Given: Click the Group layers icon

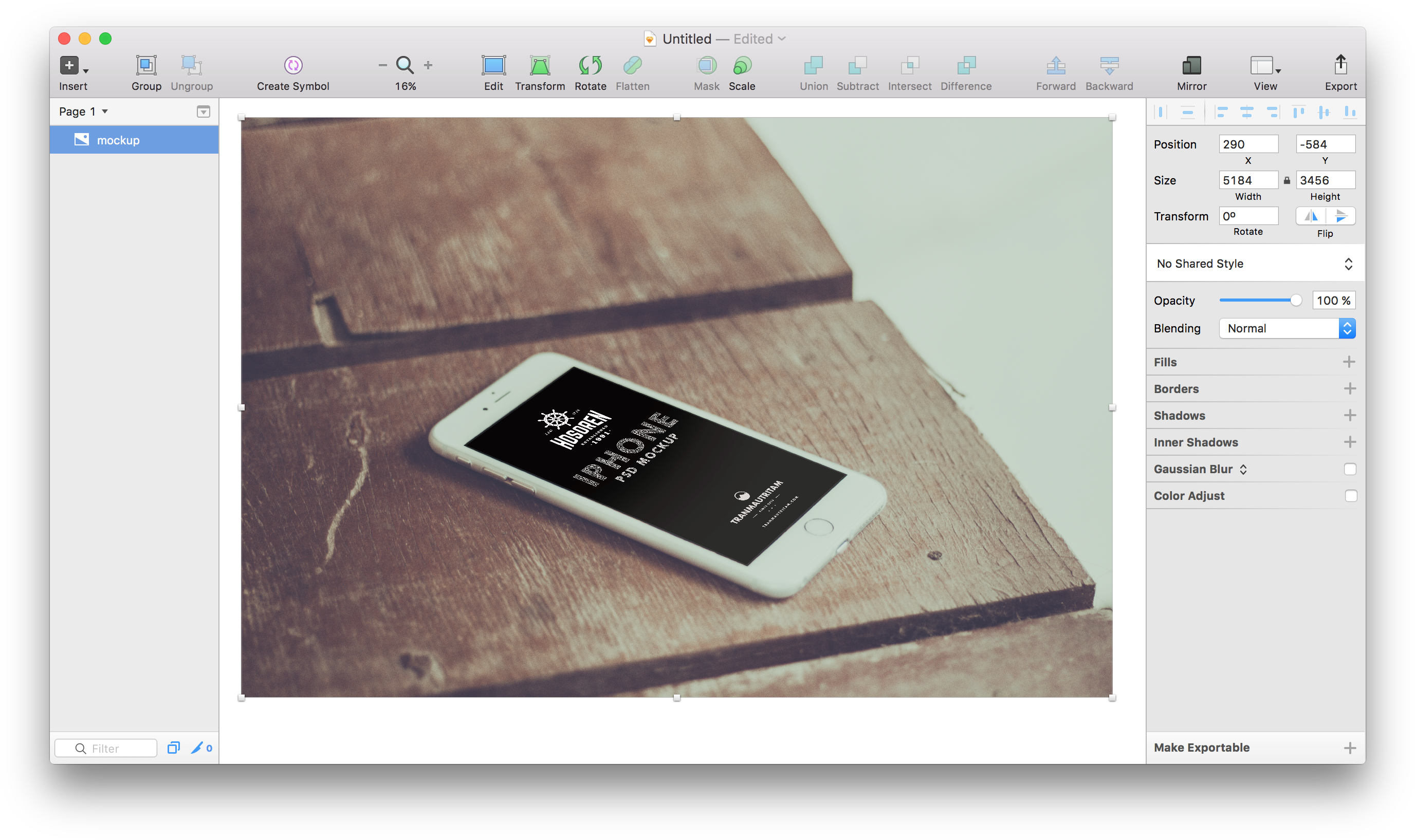Looking at the screenshot, I should tap(146, 66).
